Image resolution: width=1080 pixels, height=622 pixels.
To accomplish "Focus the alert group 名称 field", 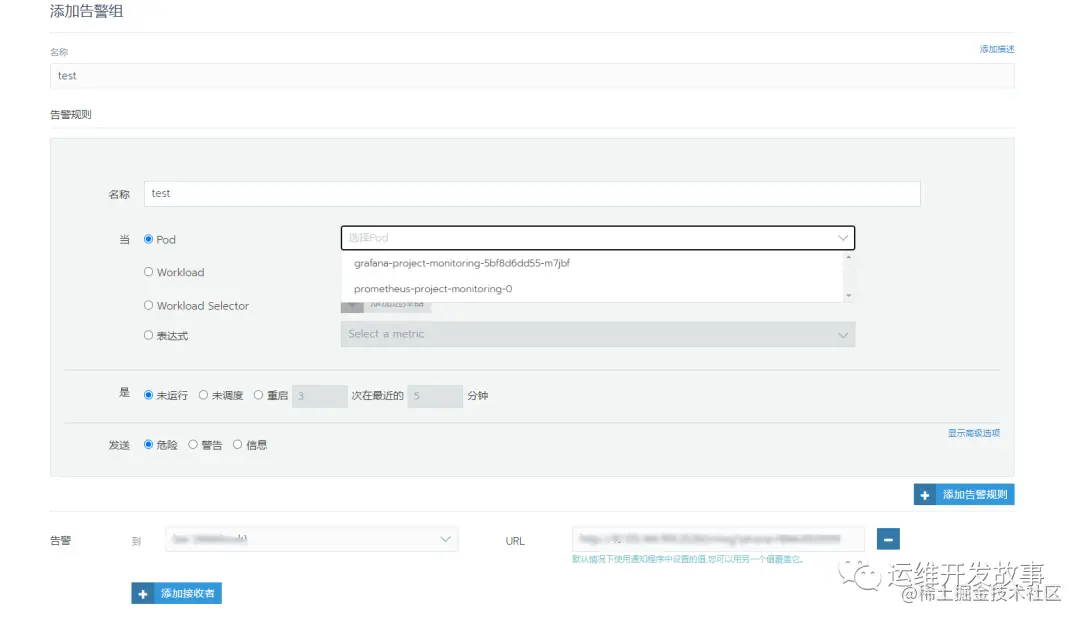I will click(532, 76).
